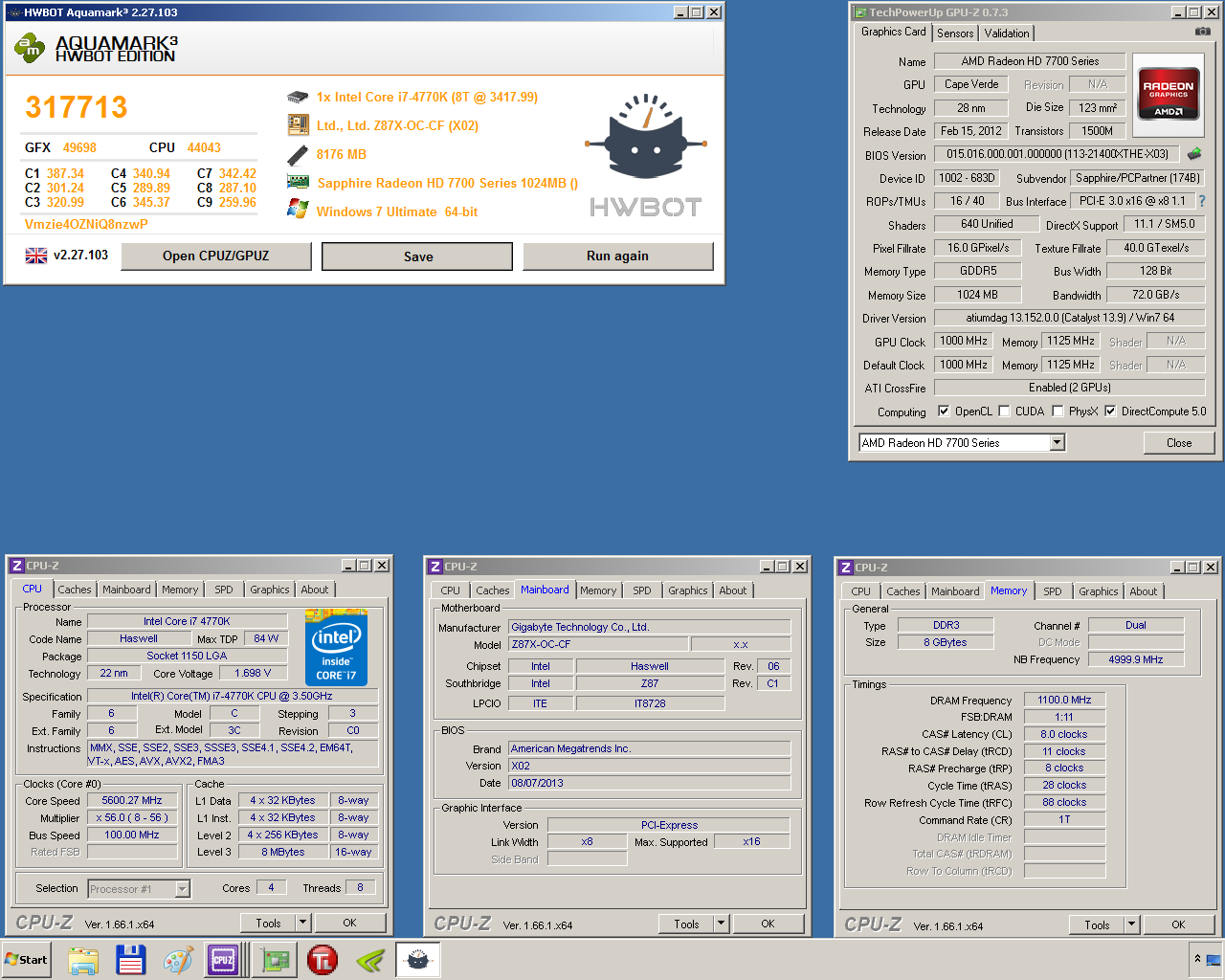Click the NB Frequency 4999.9 MHz value
The height and width of the screenshot is (980, 1225).
point(1136,659)
